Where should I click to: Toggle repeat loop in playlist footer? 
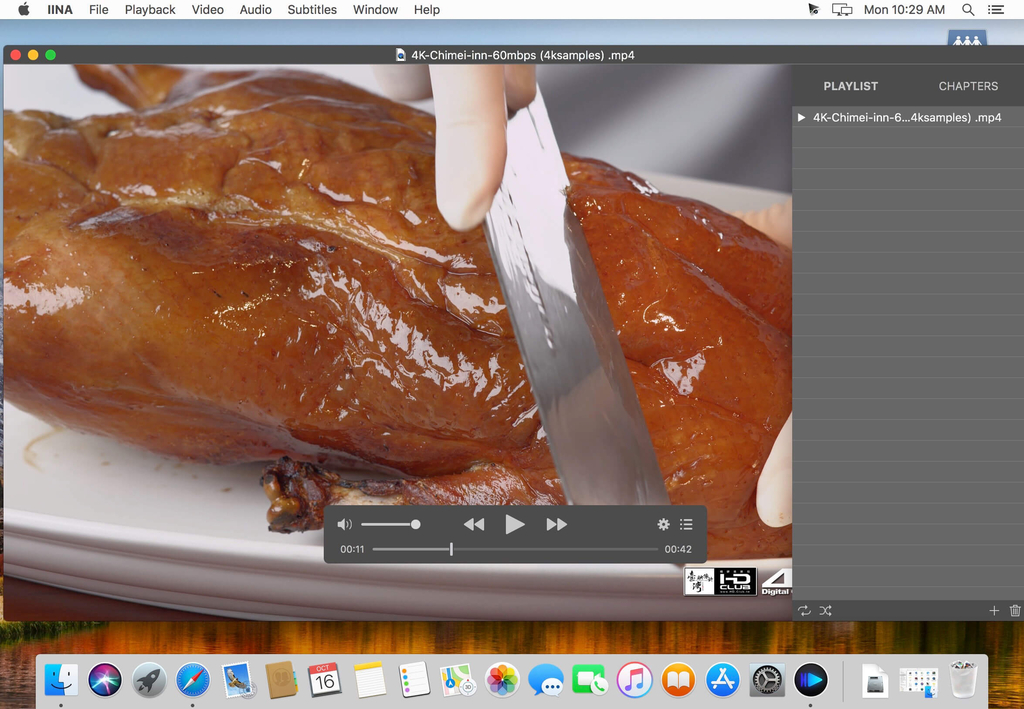[x=804, y=610]
